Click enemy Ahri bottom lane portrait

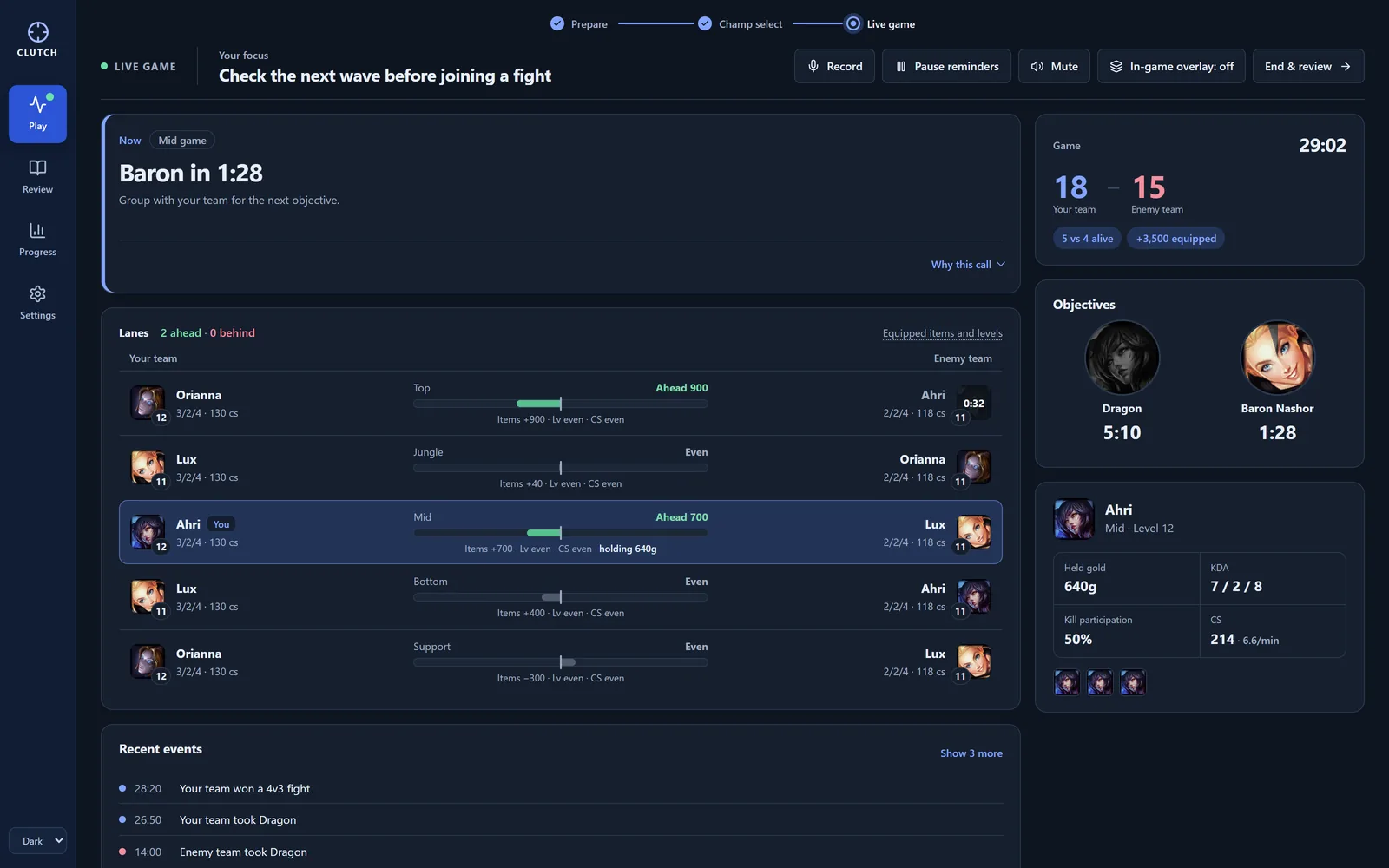pyautogui.click(x=973, y=596)
